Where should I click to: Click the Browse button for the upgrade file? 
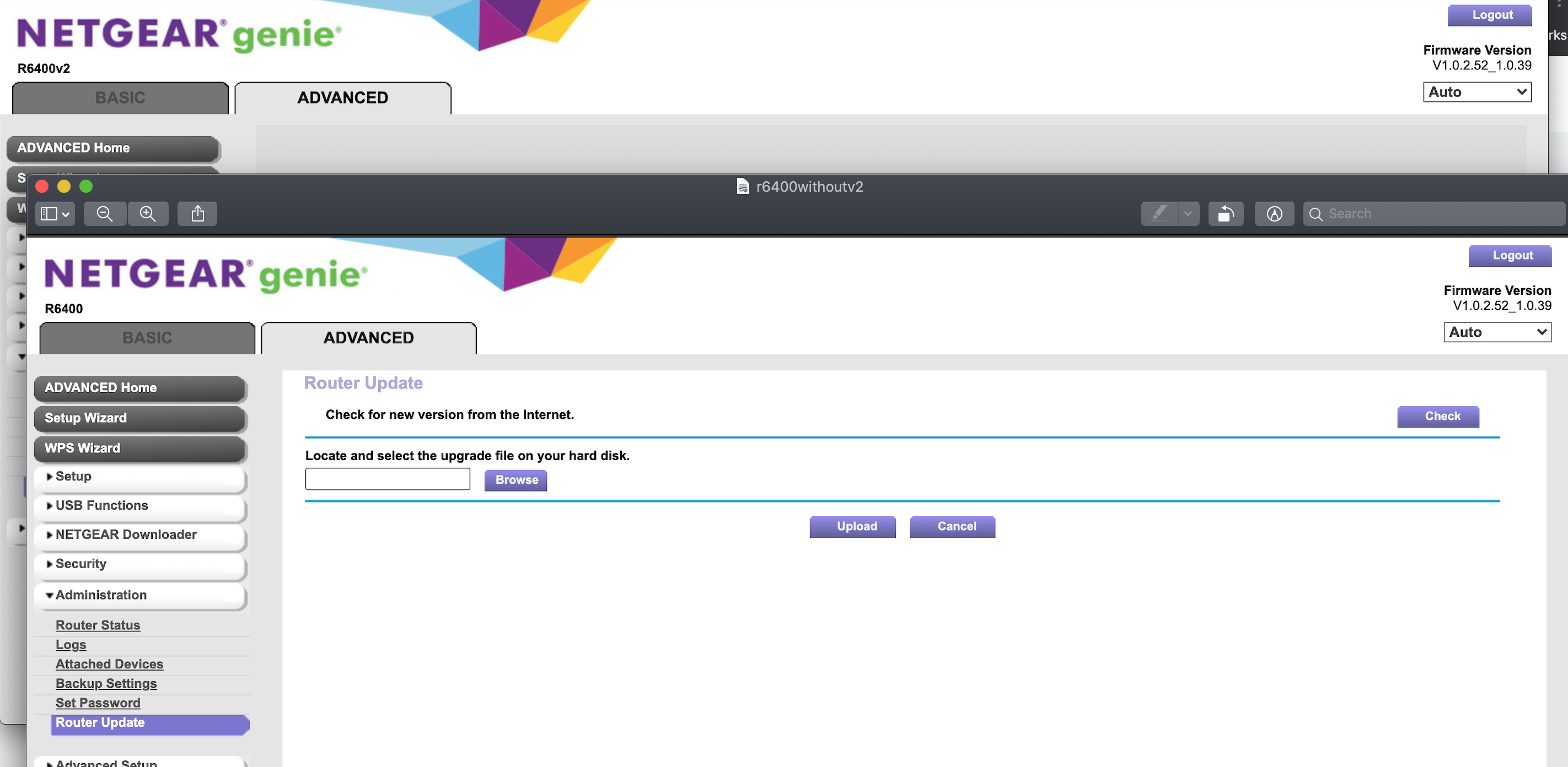tap(514, 480)
